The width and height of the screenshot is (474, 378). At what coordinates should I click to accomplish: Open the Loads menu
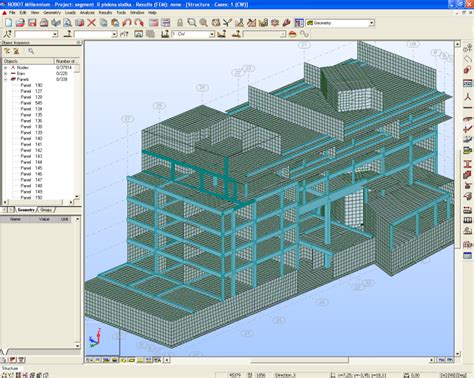coord(70,13)
